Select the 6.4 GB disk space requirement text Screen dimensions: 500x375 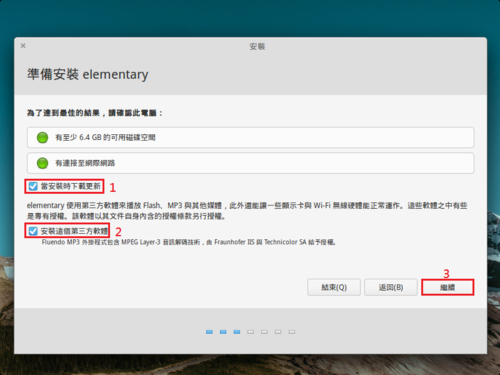(x=105, y=137)
